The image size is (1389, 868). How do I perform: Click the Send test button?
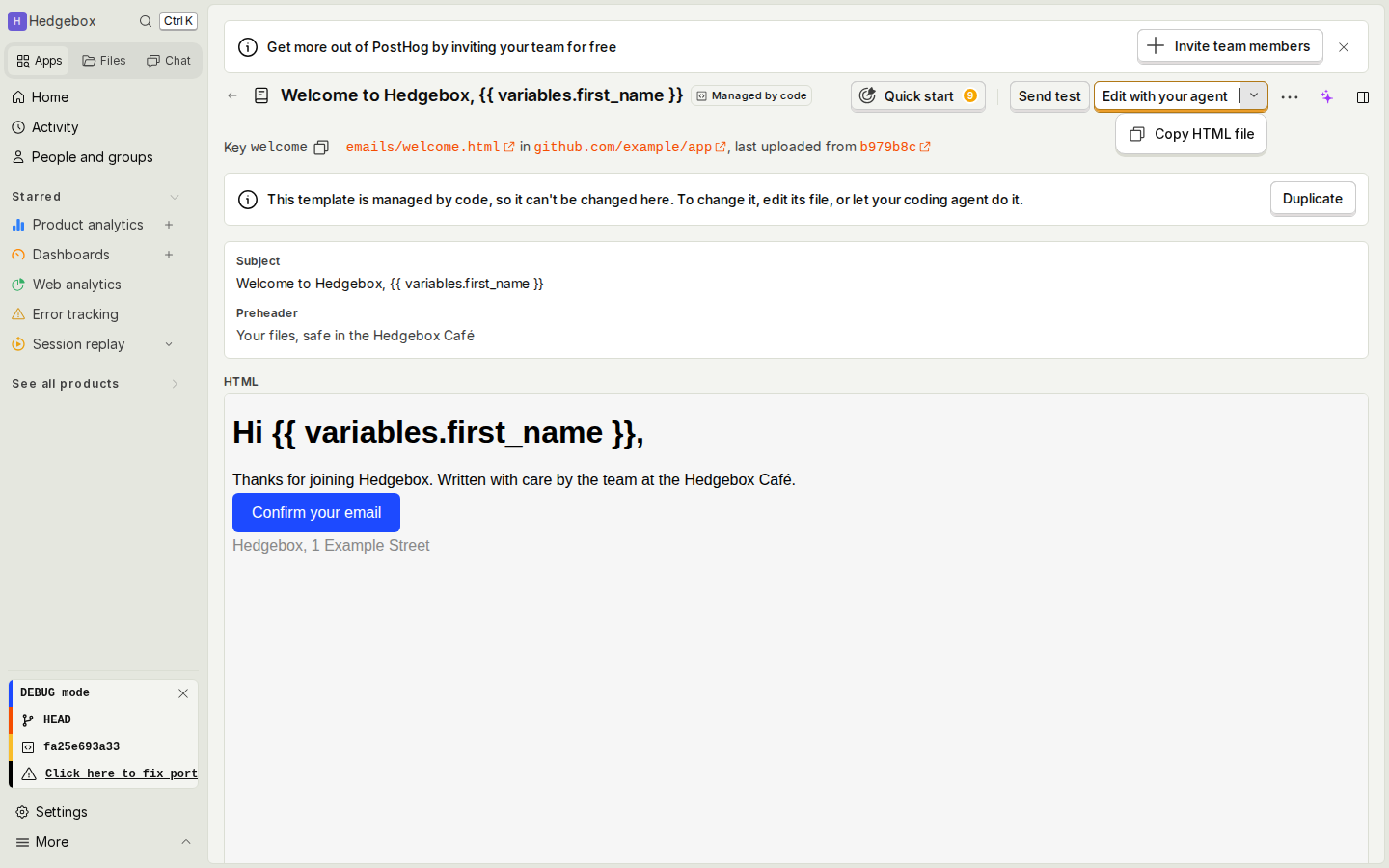[x=1049, y=96]
